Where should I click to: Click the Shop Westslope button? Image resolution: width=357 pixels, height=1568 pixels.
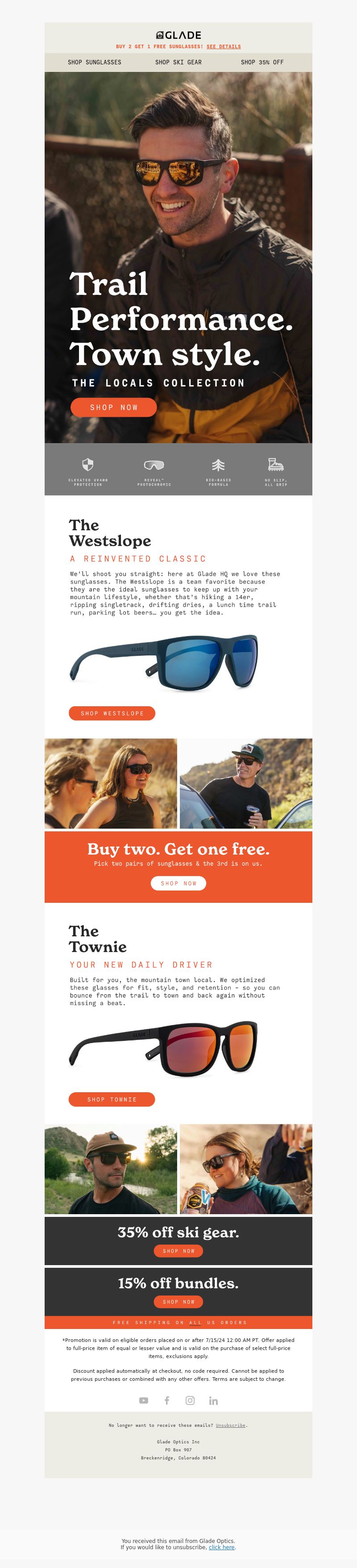tap(112, 713)
